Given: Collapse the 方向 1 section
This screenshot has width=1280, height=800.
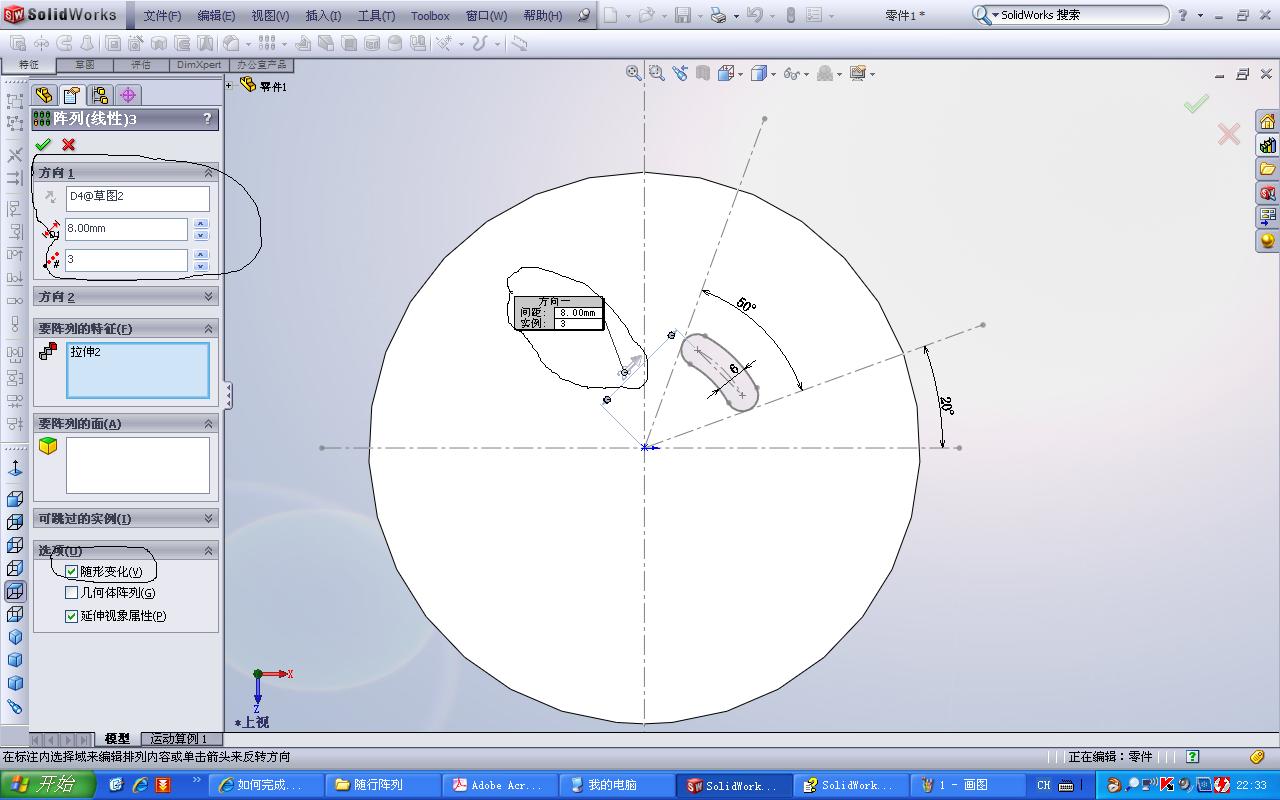Looking at the screenshot, I should coord(209,173).
